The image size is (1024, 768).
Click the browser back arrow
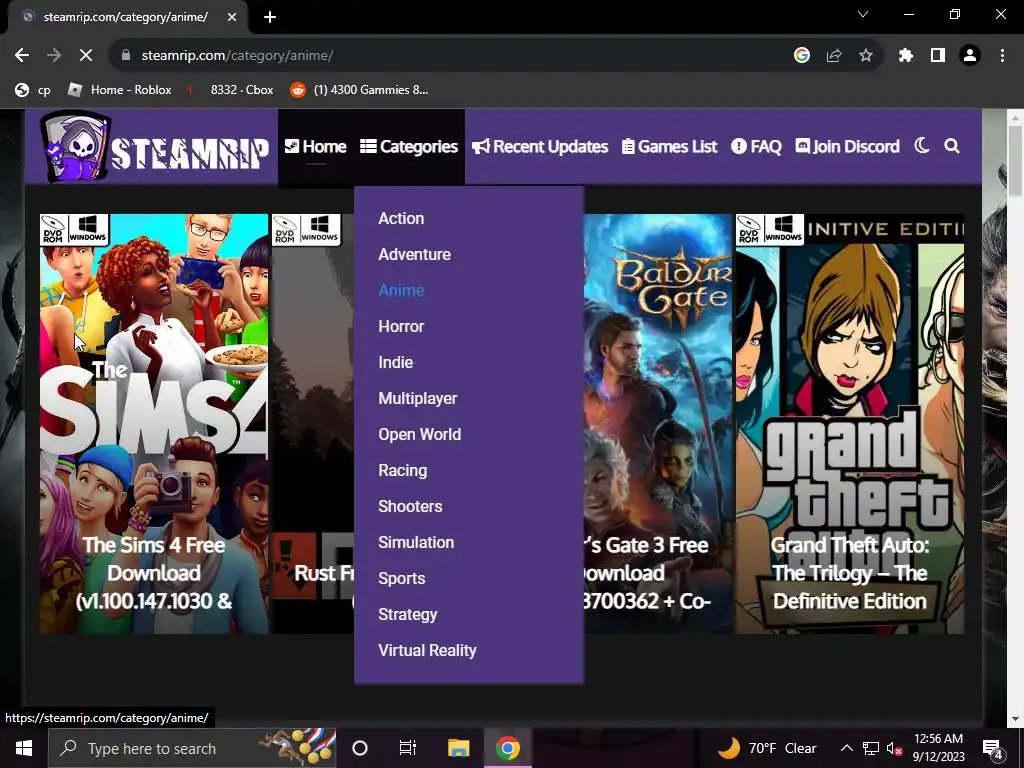[22, 56]
